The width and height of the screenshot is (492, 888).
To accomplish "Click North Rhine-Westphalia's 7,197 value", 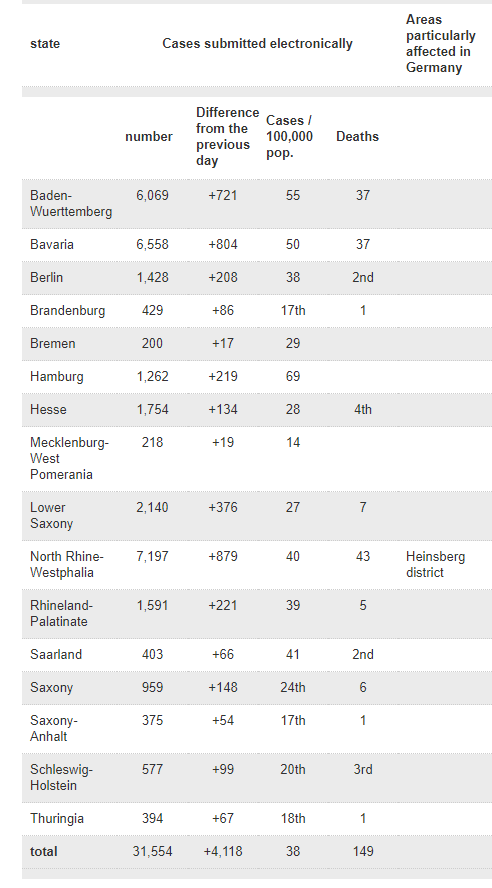I will [152, 557].
